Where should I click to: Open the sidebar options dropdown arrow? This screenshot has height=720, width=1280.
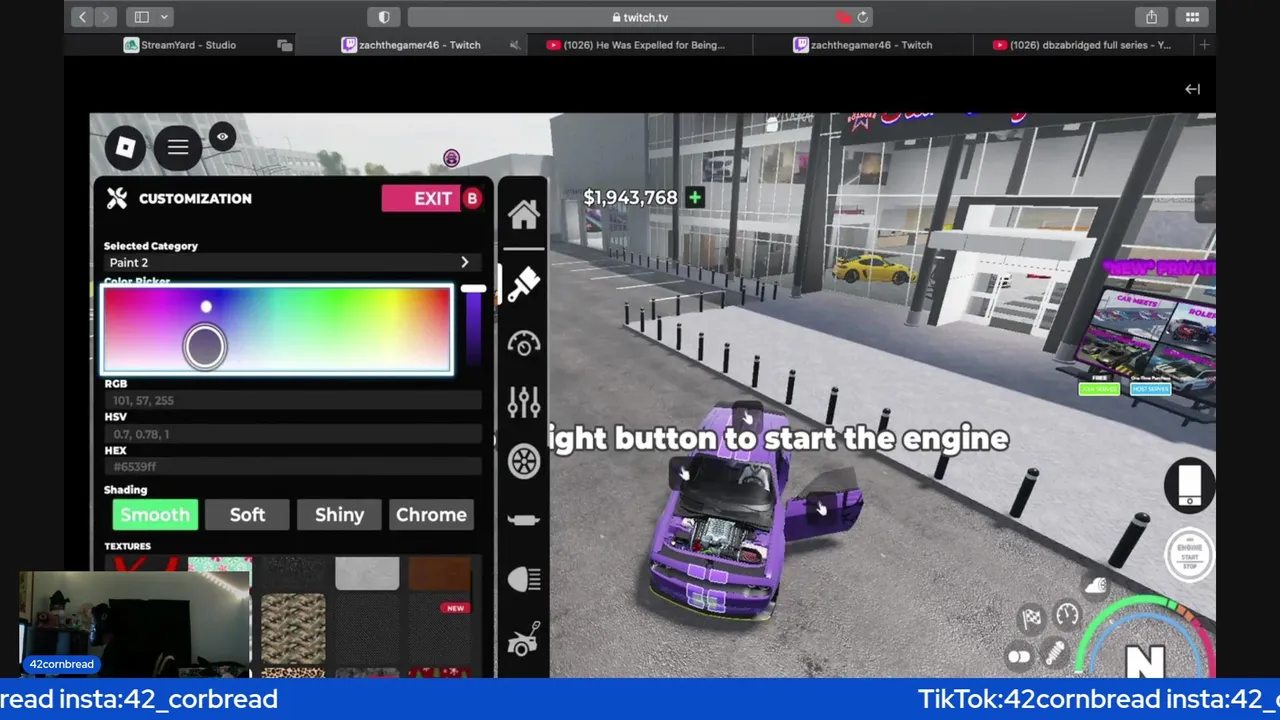tap(165, 17)
